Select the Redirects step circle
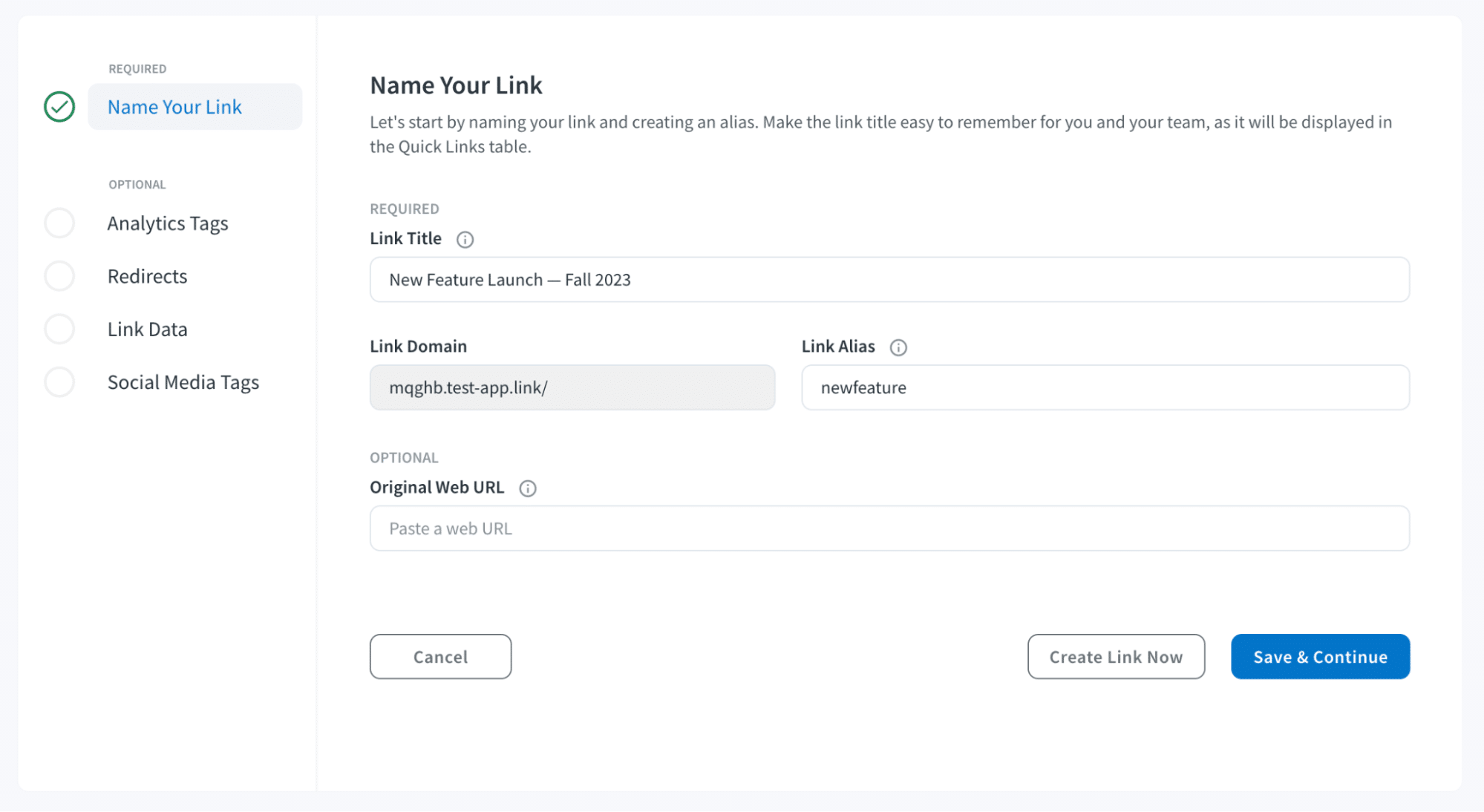This screenshot has height=812, width=1484. [x=59, y=275]
